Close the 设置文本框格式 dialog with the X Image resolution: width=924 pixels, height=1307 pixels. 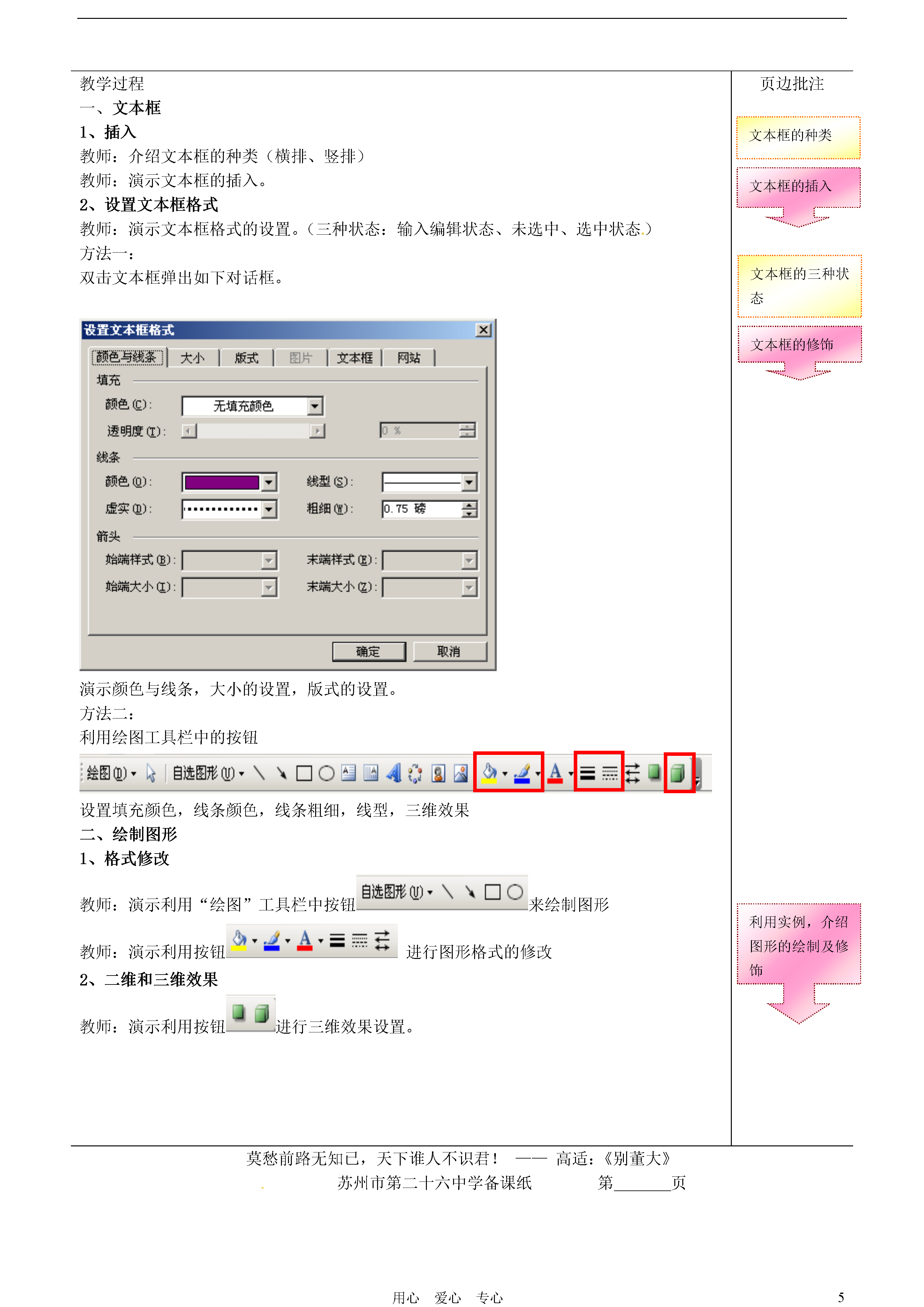point(483,330)
